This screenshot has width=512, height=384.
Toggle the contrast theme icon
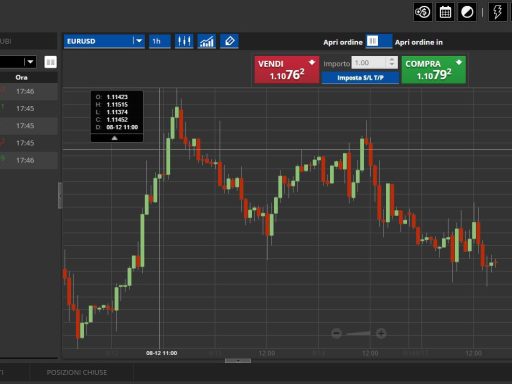pyautogui.click(x=467, y=12)
